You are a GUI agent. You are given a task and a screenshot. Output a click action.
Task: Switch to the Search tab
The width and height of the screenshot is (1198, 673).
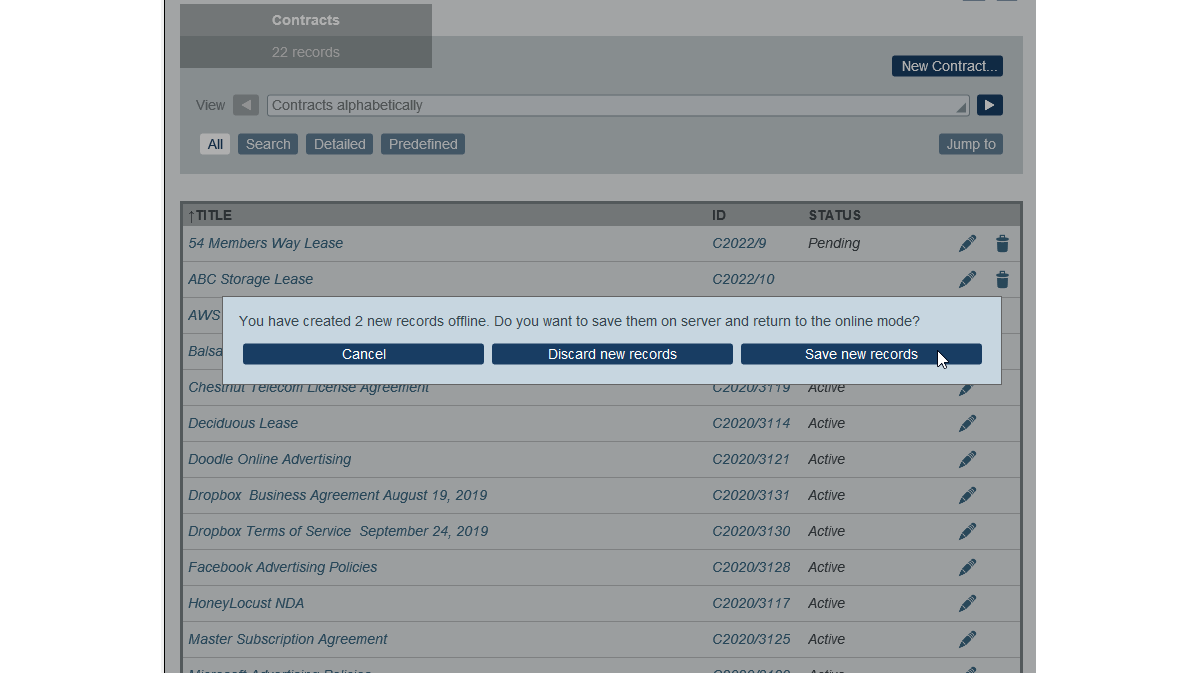pos(268,144)
